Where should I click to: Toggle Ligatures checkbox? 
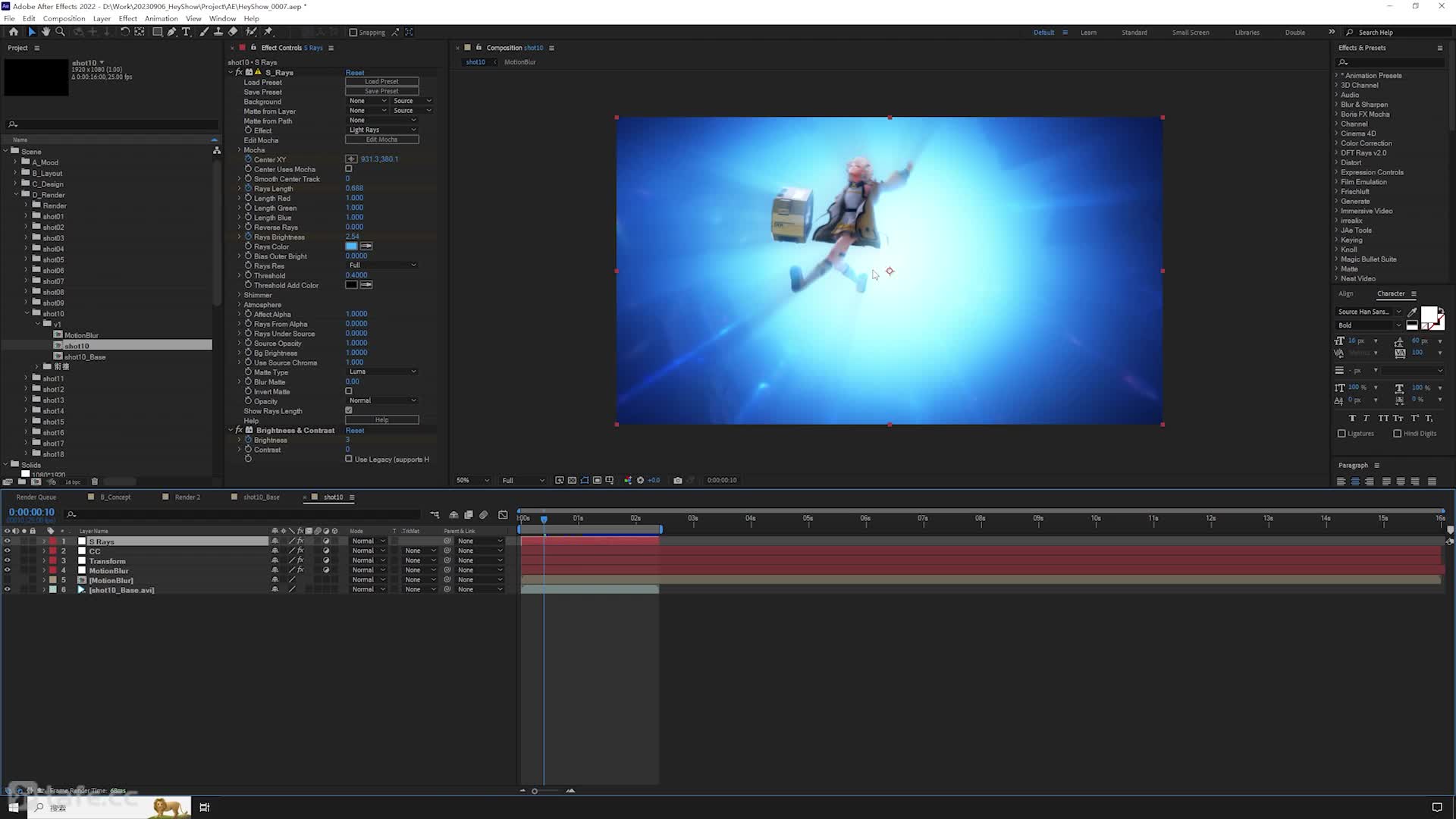click(x=1341, y=434)
